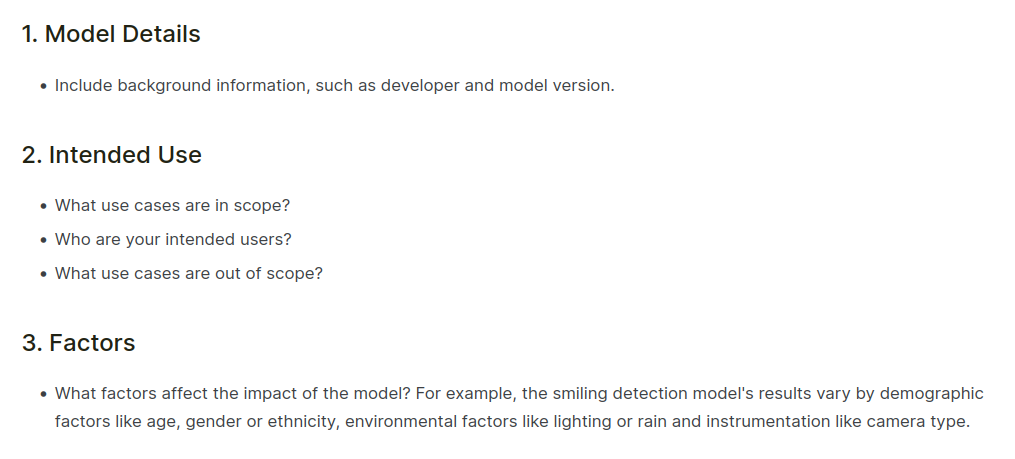Click the word "lighting" in the Factors paragraph
1015x459 pixels.
pos(582,421)
